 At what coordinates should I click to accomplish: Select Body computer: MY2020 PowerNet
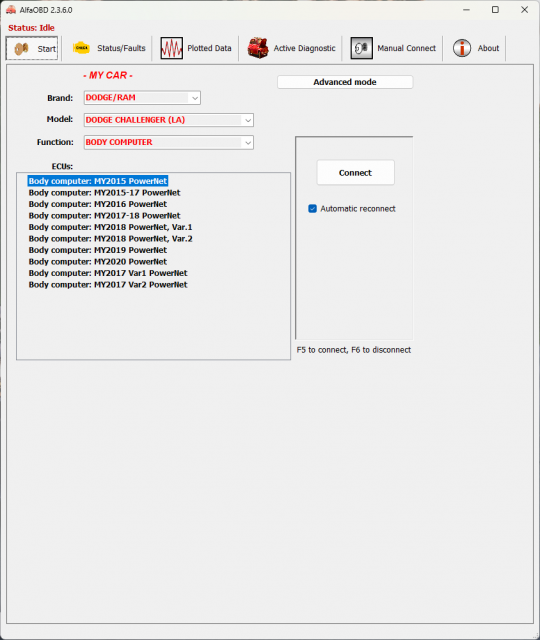pos(98,262)
